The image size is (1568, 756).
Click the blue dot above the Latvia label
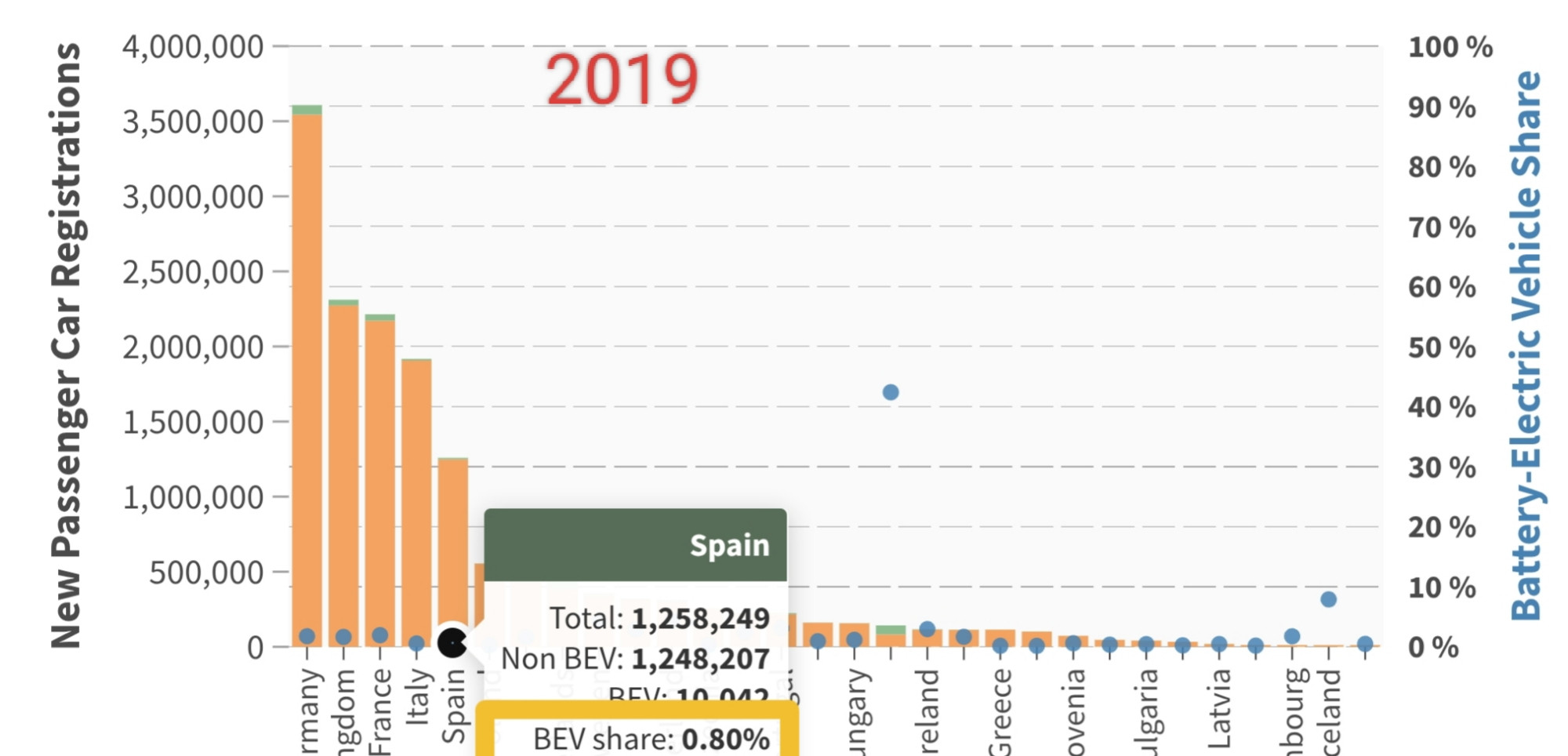click(1219, 645)
